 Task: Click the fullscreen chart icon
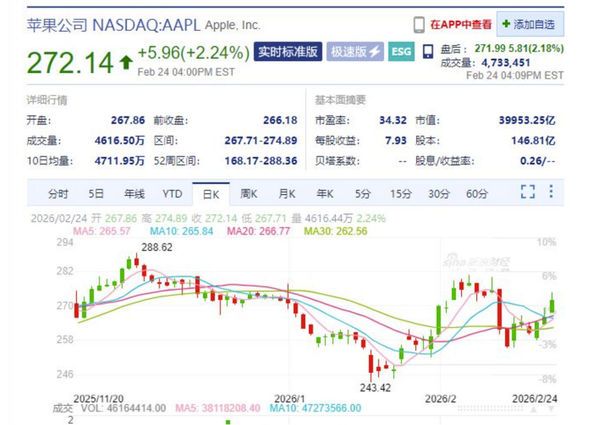pos(527,193)
